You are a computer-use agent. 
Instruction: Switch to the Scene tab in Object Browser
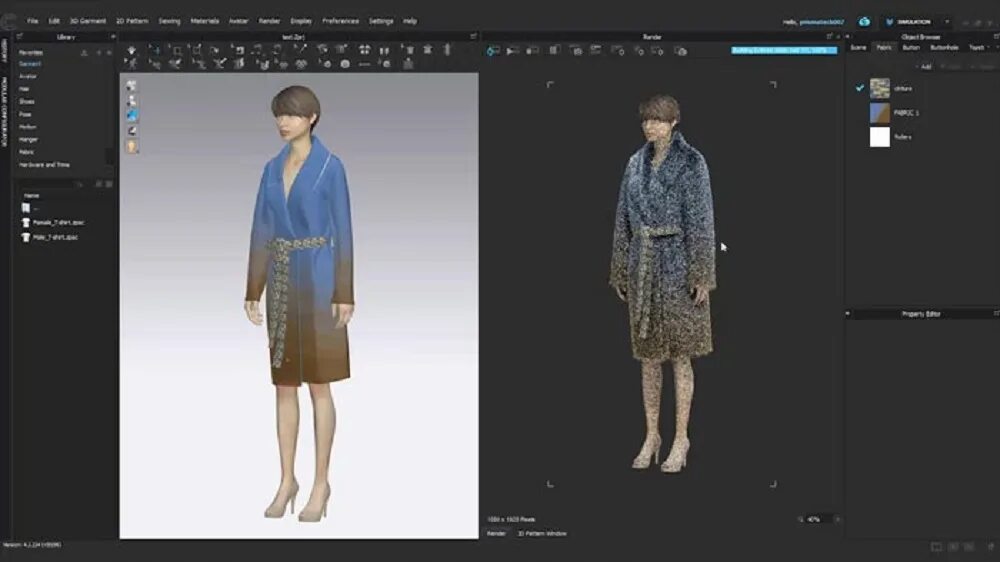coord(858,48)
